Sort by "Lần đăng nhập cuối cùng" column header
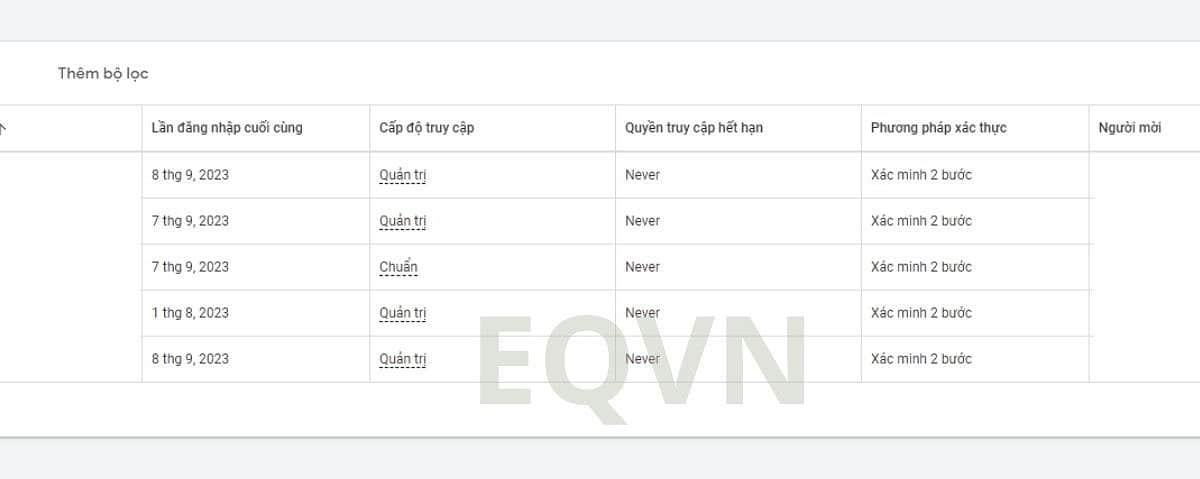The height and width of the screenshot is (479, 1200). click(227, 128)
